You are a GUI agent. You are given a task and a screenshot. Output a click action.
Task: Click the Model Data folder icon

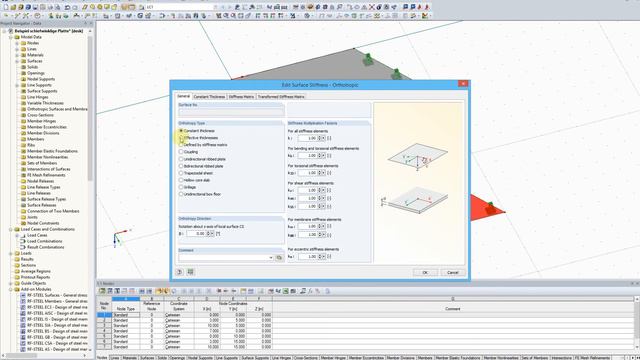[x=17, y=37]
